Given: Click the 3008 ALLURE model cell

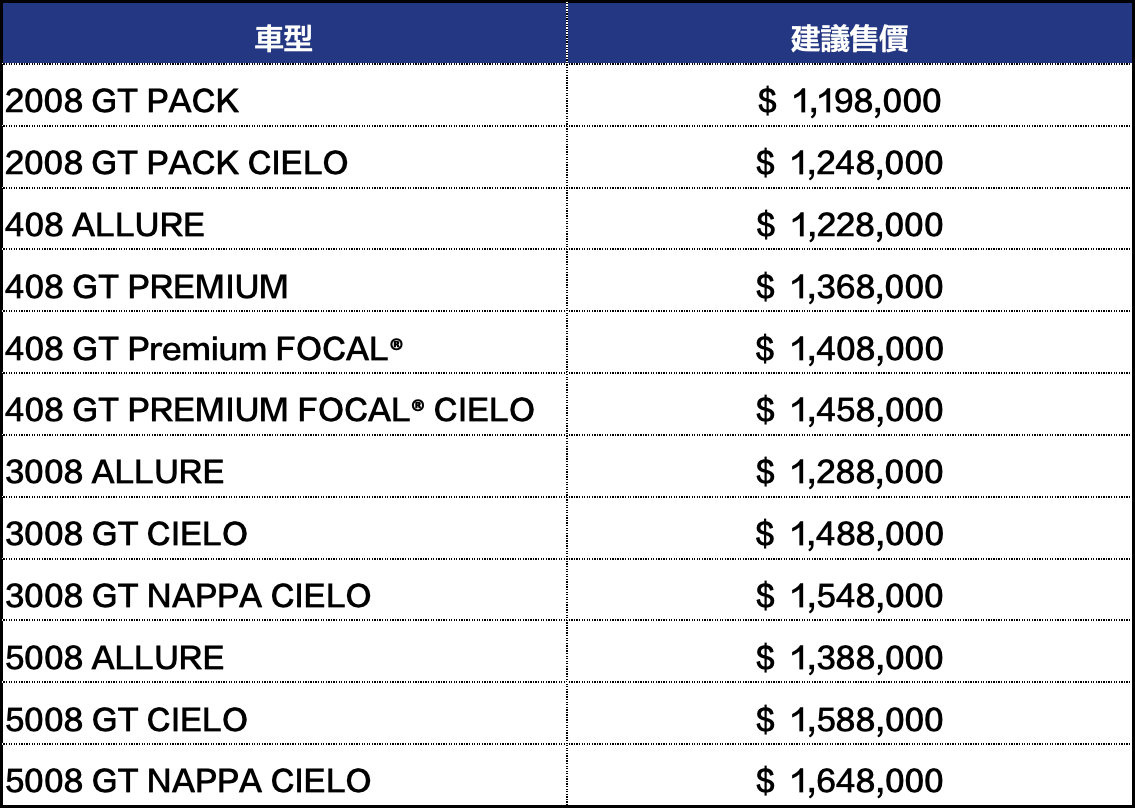Looking at the screenshot, I should pos(115,472).
